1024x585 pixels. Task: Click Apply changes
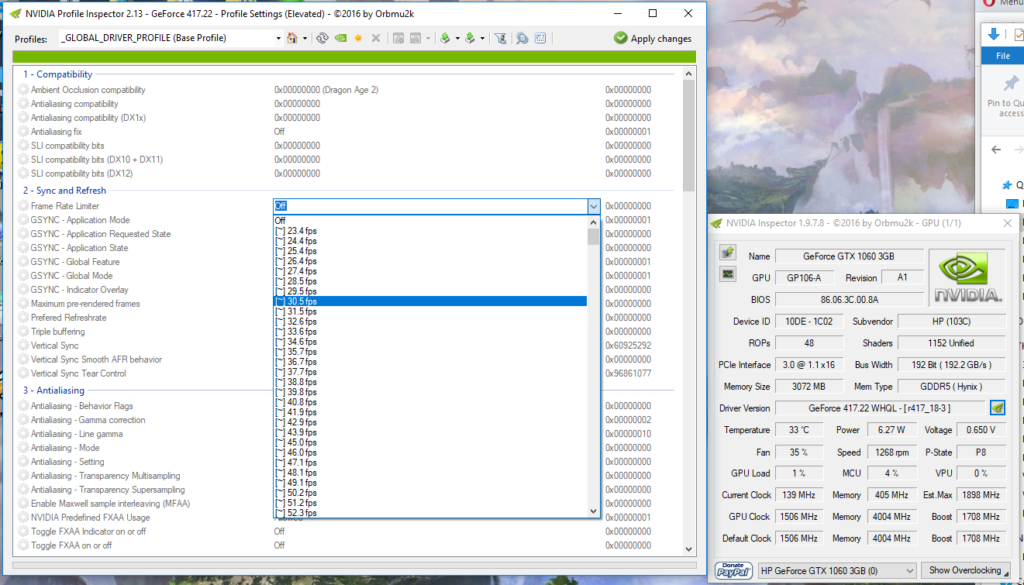click(652, 39)
